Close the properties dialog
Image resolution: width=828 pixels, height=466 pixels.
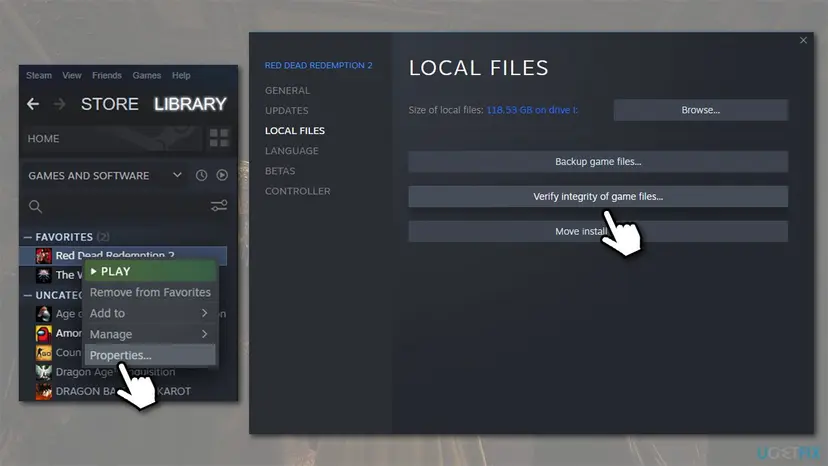(x=803, y=40)
